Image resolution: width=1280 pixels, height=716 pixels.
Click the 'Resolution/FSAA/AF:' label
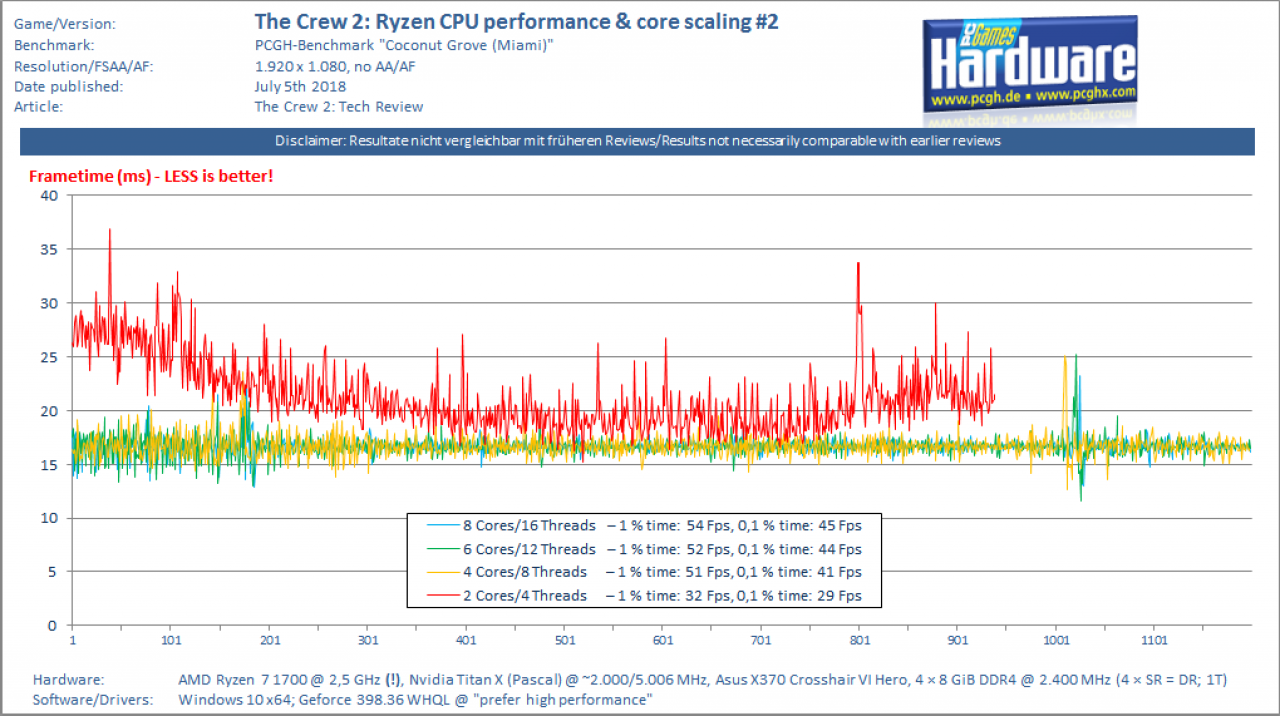[x=84, y=66]
